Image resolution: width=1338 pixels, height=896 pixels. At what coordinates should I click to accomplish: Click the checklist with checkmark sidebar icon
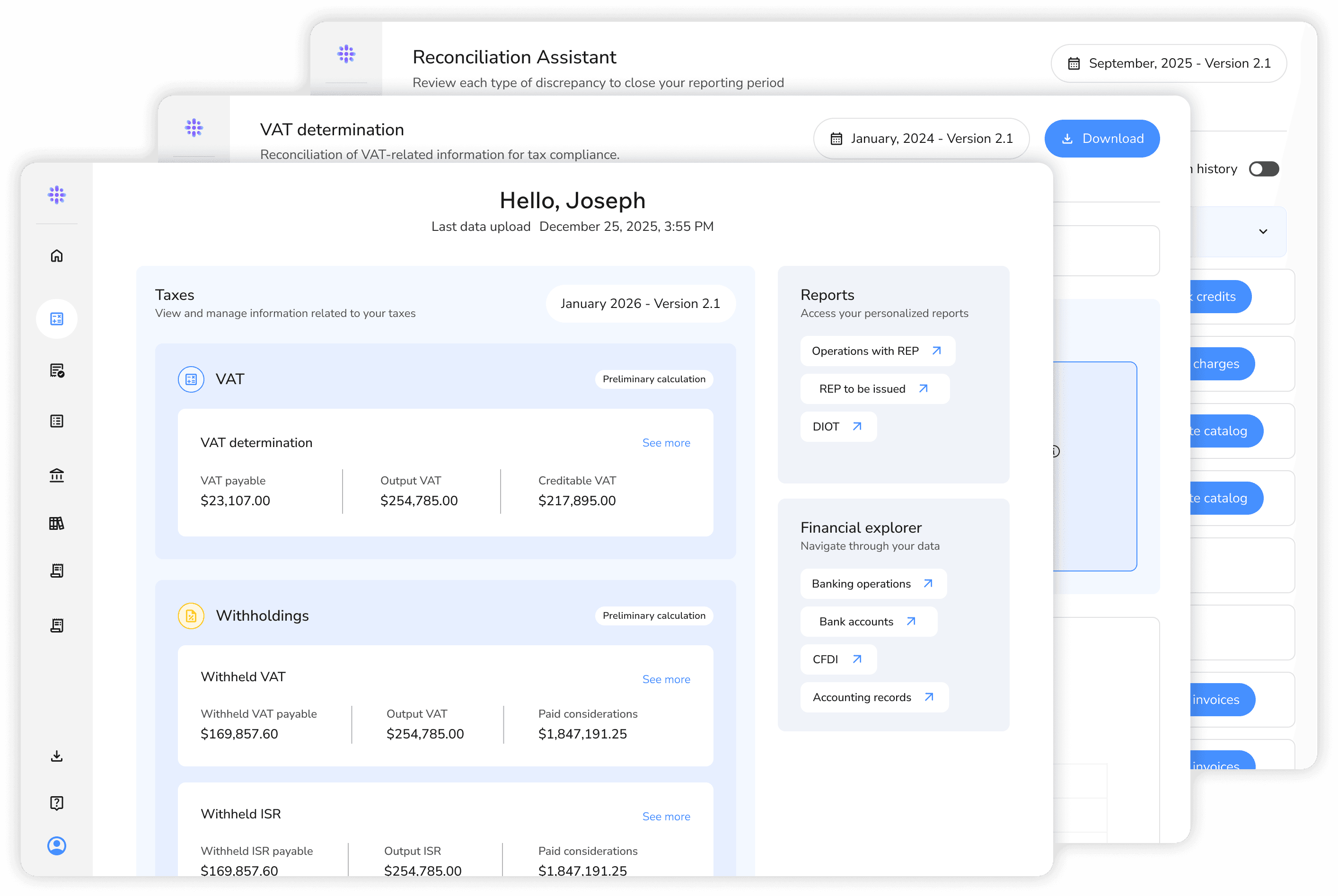pyautogui.click(x=57, y=371)
